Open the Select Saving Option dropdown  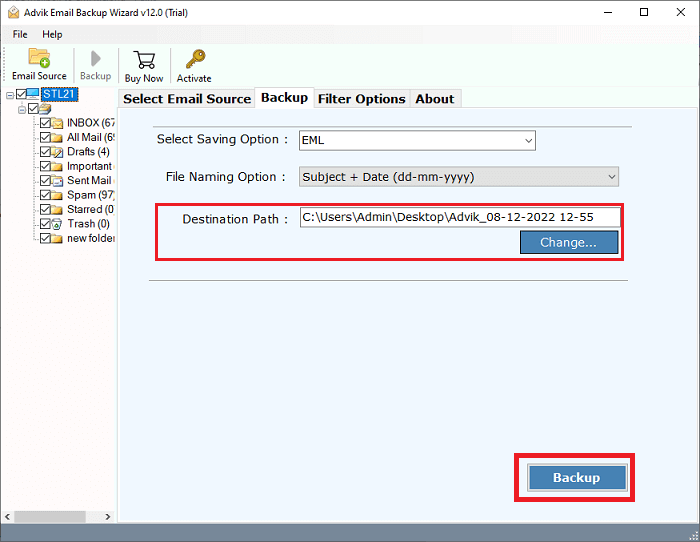click(417, 140)
